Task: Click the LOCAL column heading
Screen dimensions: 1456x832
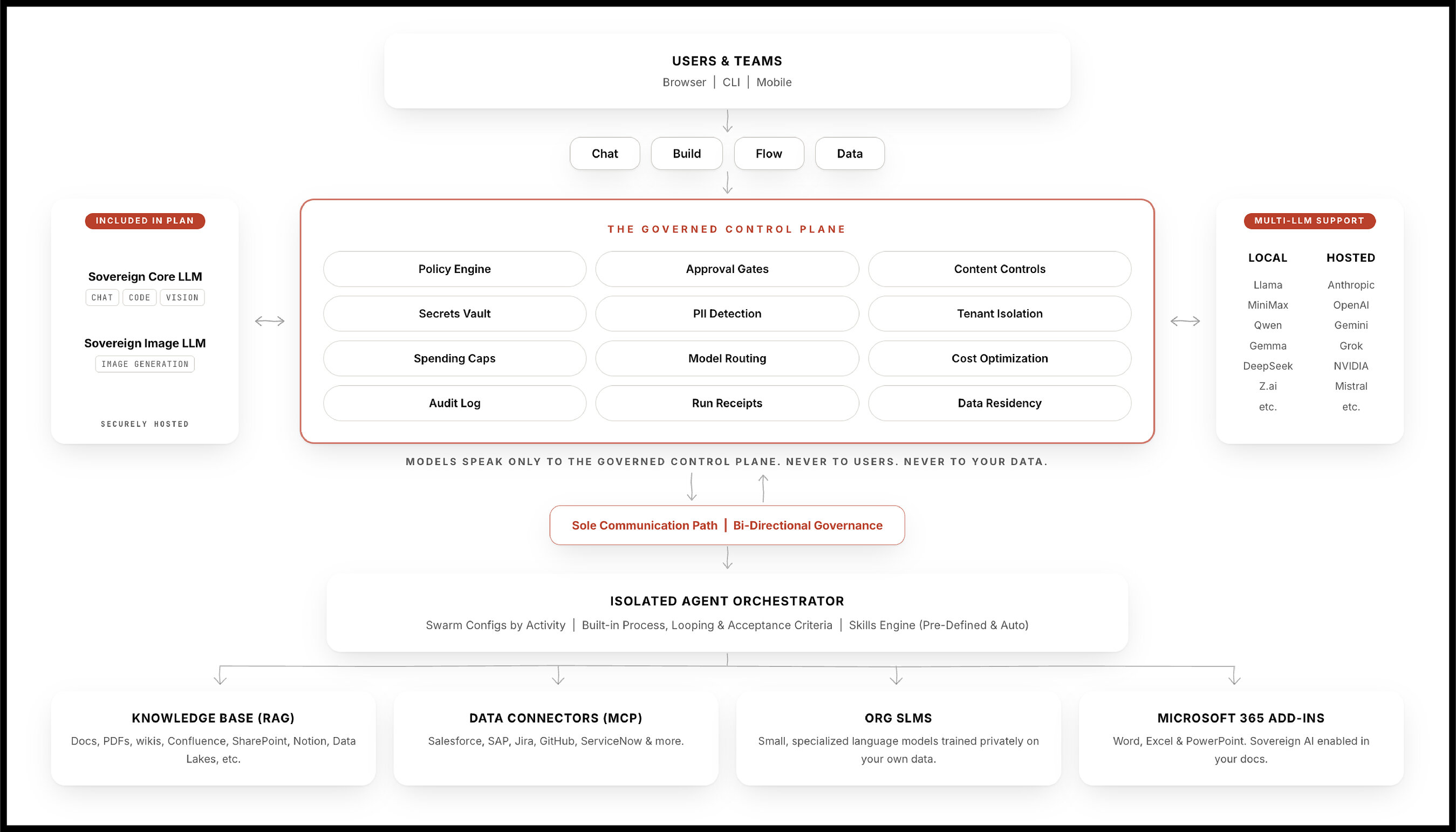Action: tap(1268, 258)
